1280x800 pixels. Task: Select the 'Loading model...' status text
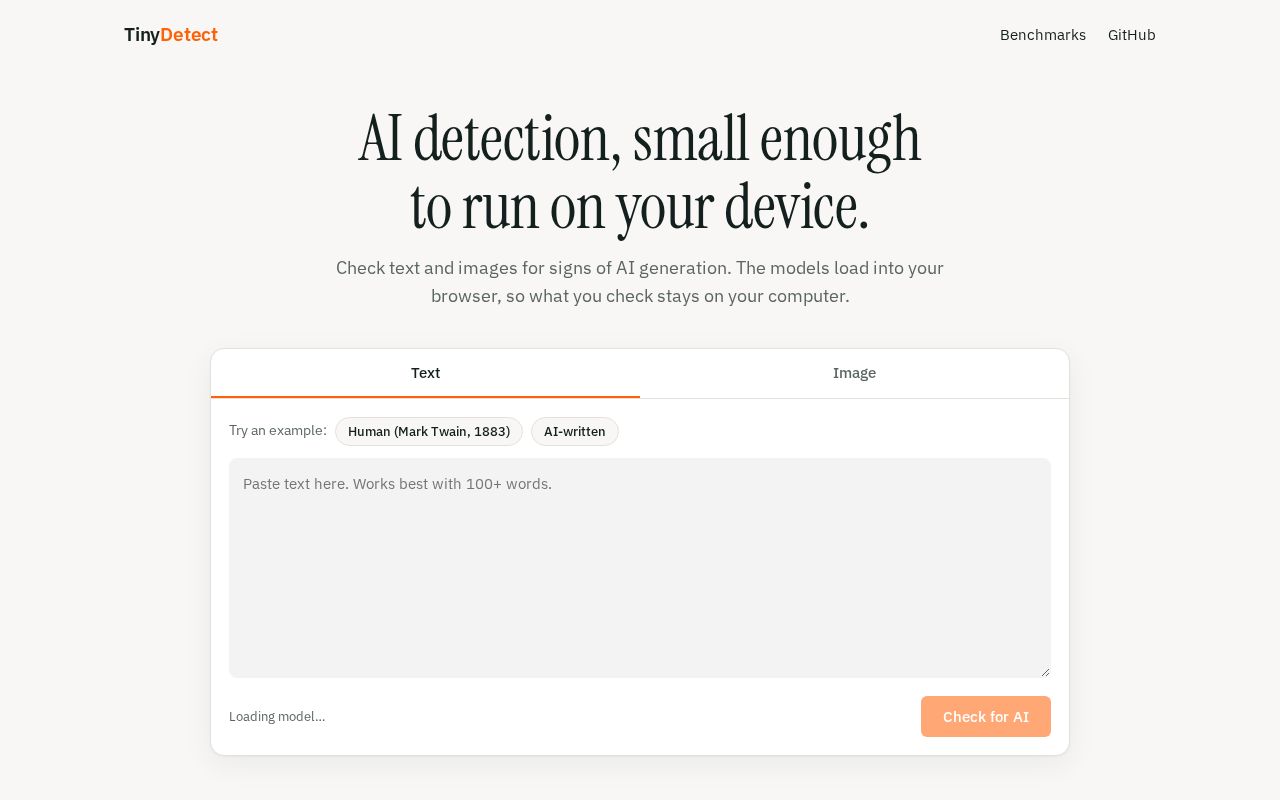(277, 716)
